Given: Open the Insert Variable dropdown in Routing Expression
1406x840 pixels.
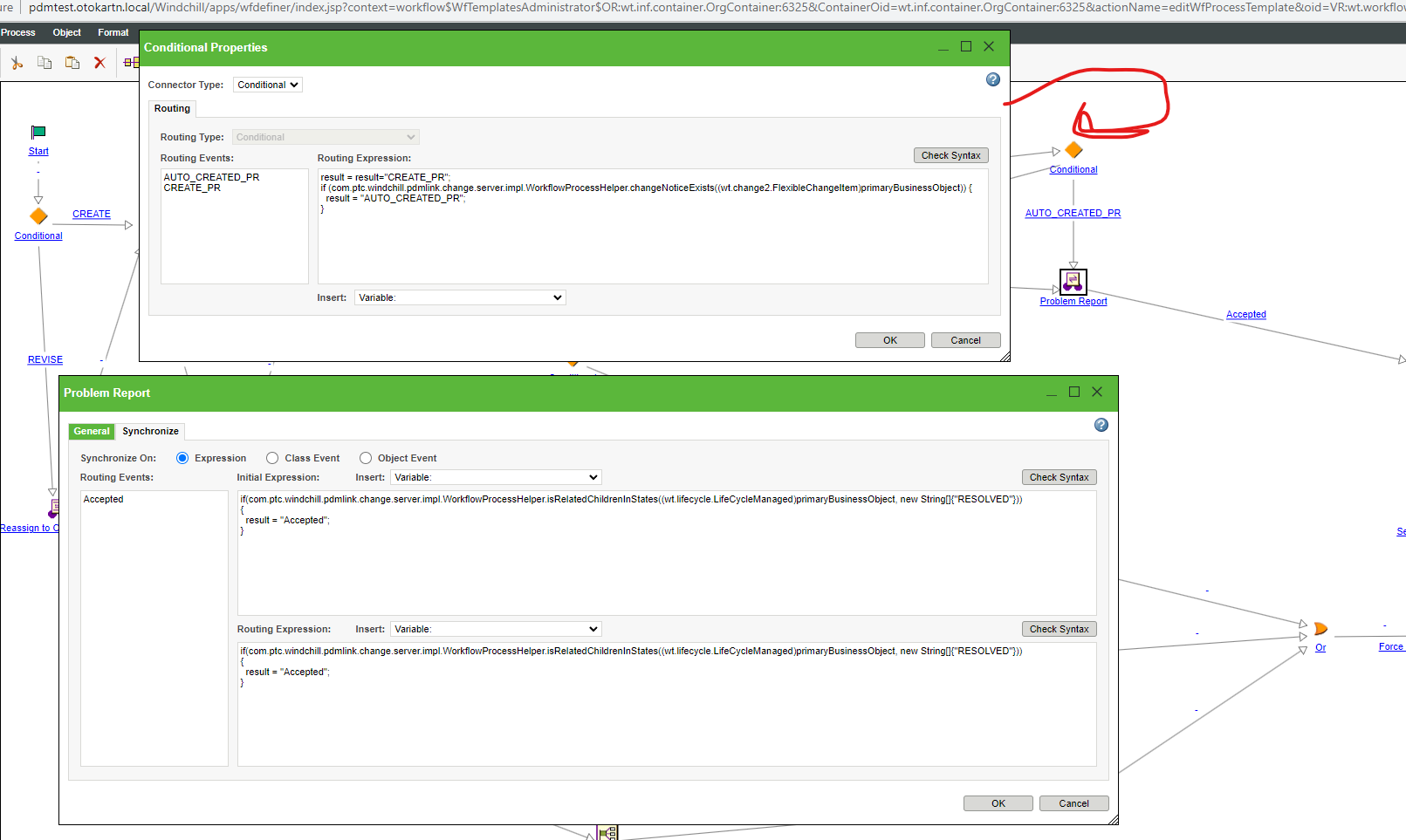Looking at the screenshot, I should point(459,297).
